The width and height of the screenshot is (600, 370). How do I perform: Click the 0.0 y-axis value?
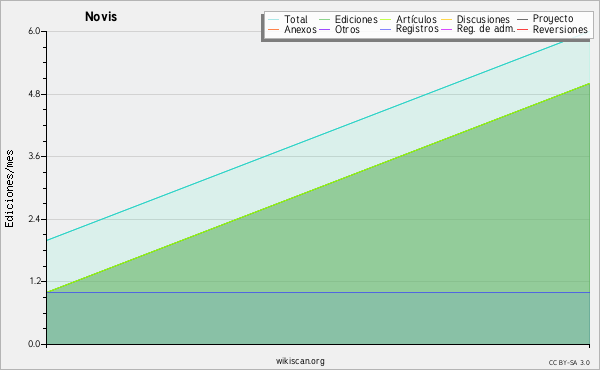click(x=34, y=344)
